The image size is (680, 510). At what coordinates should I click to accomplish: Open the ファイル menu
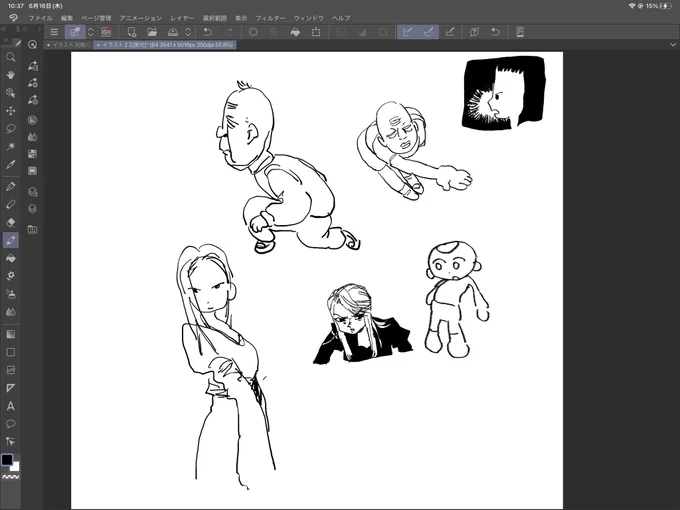tap(40, 18)
